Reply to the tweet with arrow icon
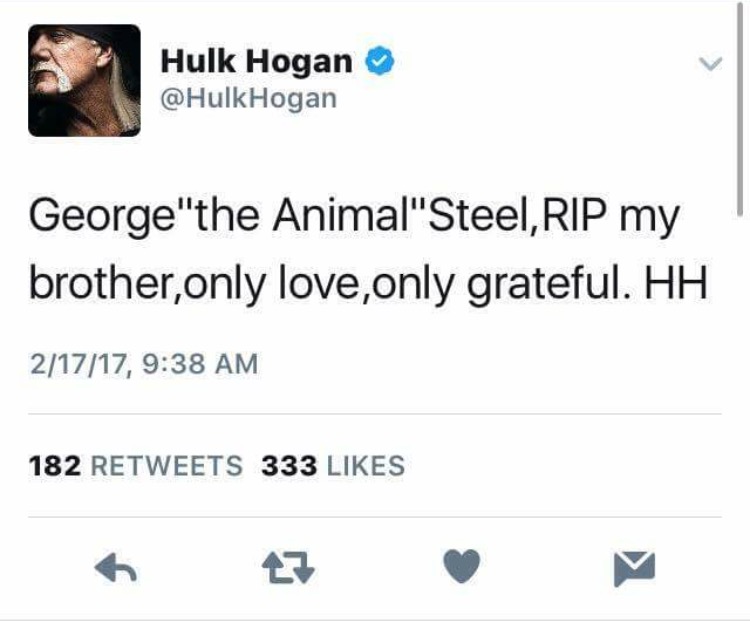The width and height of the screenshot is (750, 621). pyautogui.click(x=116, y=567)
